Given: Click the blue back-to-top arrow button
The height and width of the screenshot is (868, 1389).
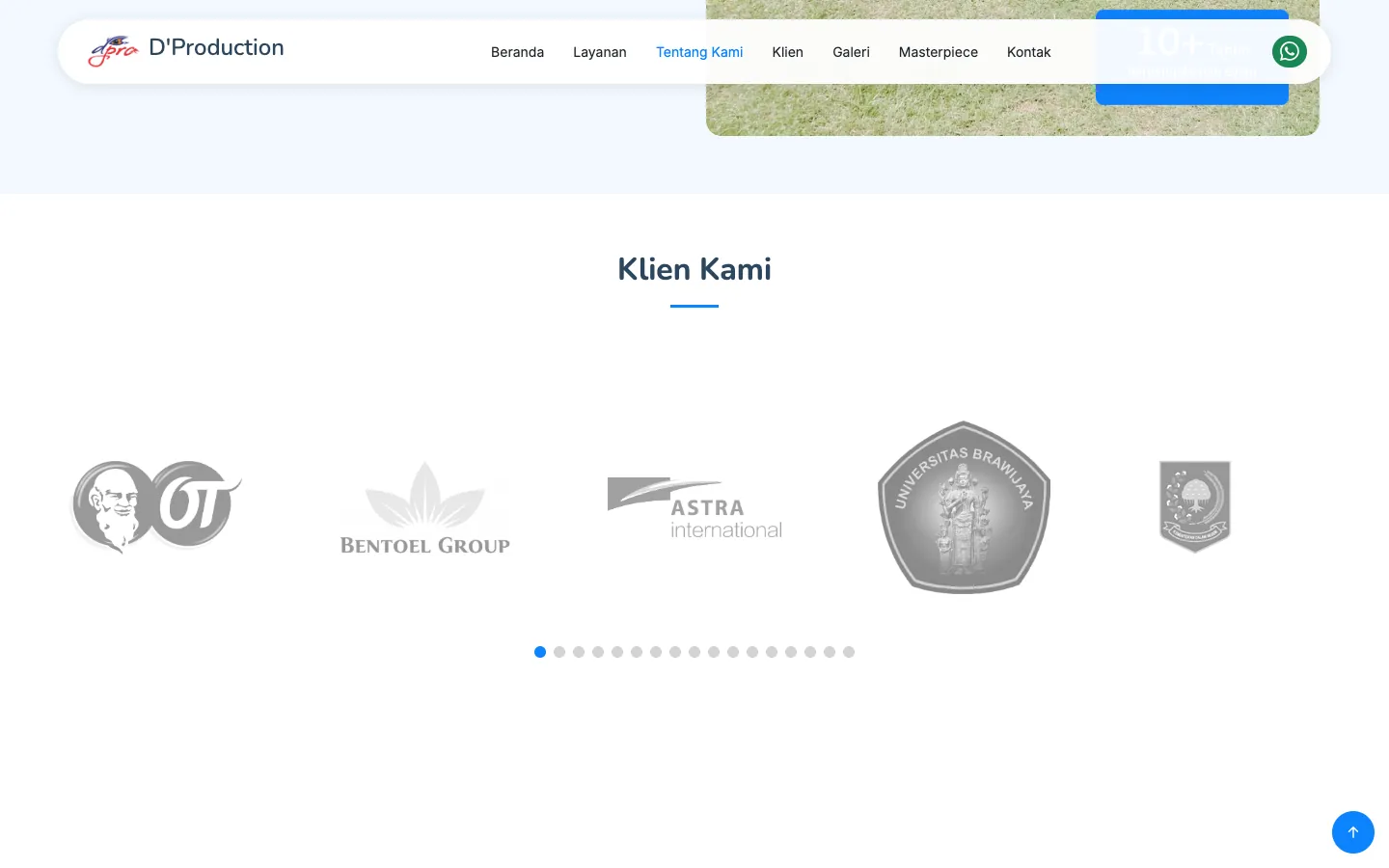Looking at the screenshot, I should click(x=1353, y=832).
